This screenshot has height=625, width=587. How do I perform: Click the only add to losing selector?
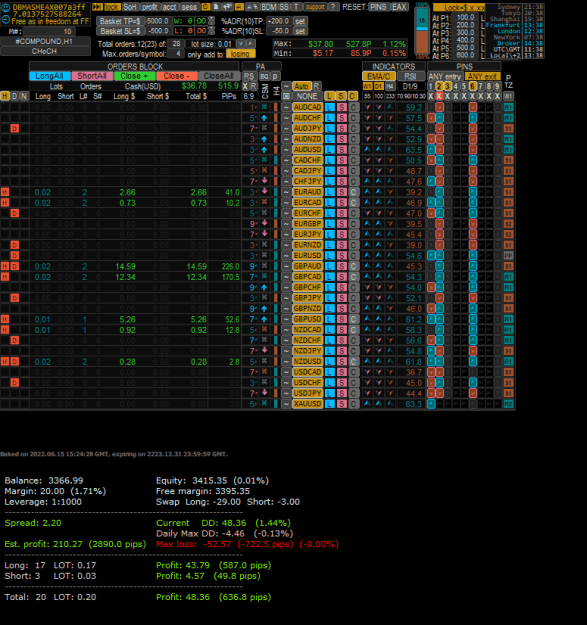[241, 54]
